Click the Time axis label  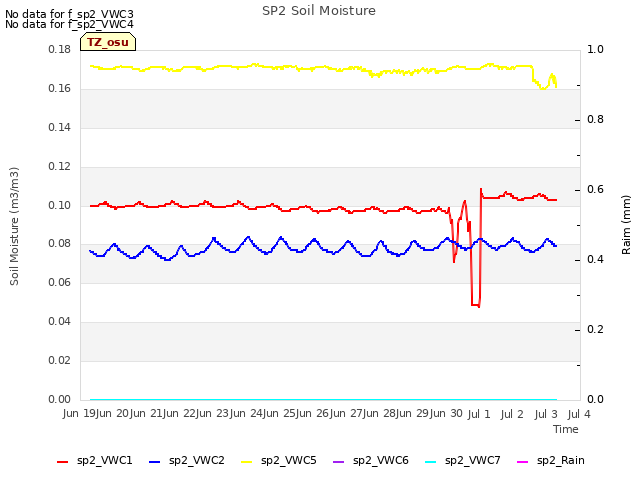pos(566,429)
